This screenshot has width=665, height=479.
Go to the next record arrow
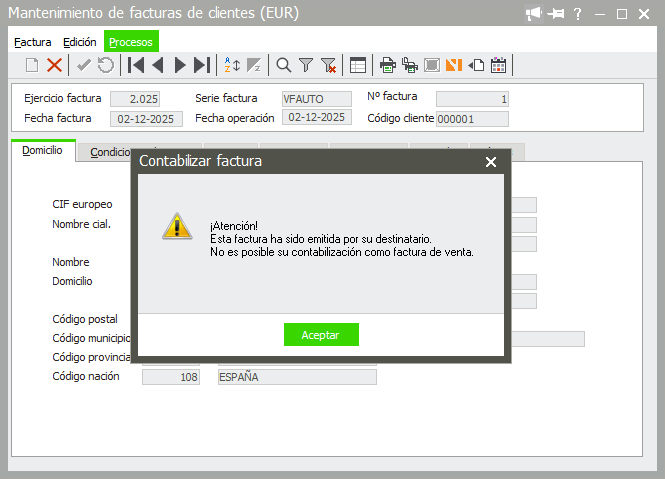point(180,65)
